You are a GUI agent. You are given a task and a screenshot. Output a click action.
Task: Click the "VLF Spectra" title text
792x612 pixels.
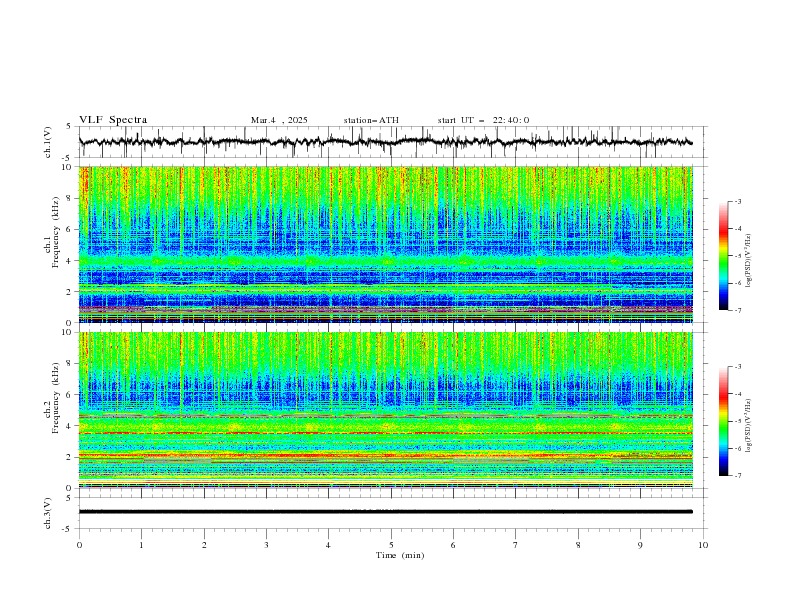113,120
